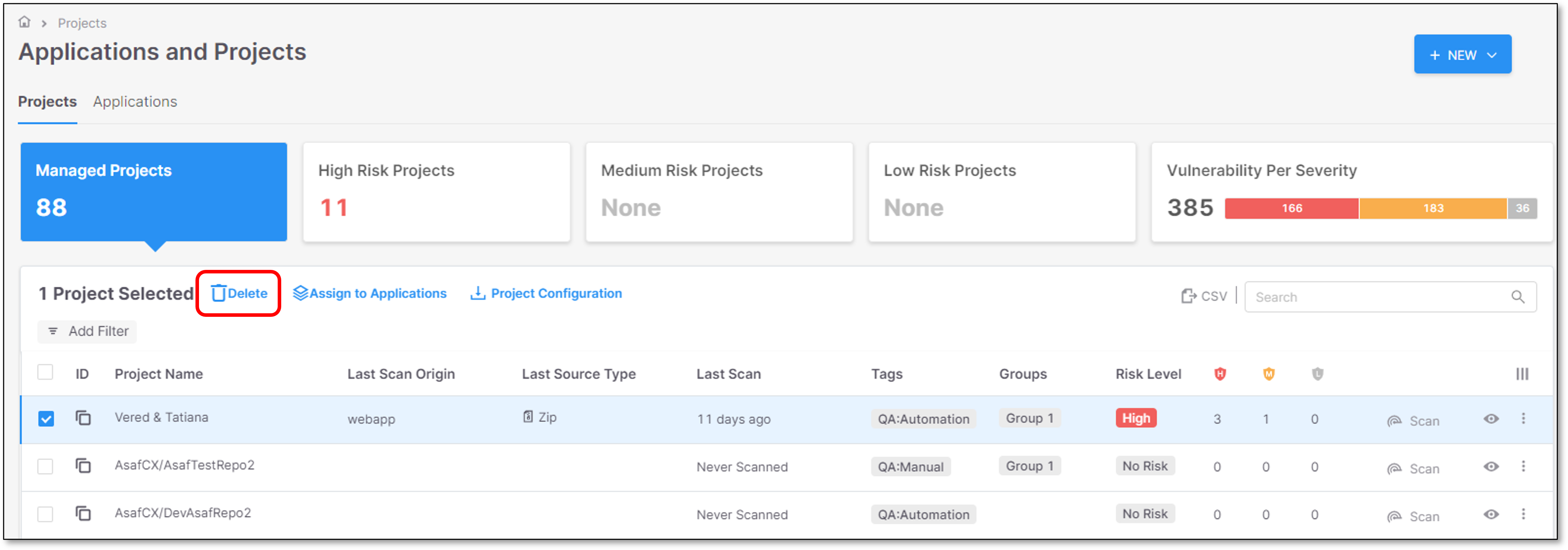Click the orange 183 medium severity bar
Image resolution: width=1568 pixels, height=550 pixels.
tap(1433, 208)
